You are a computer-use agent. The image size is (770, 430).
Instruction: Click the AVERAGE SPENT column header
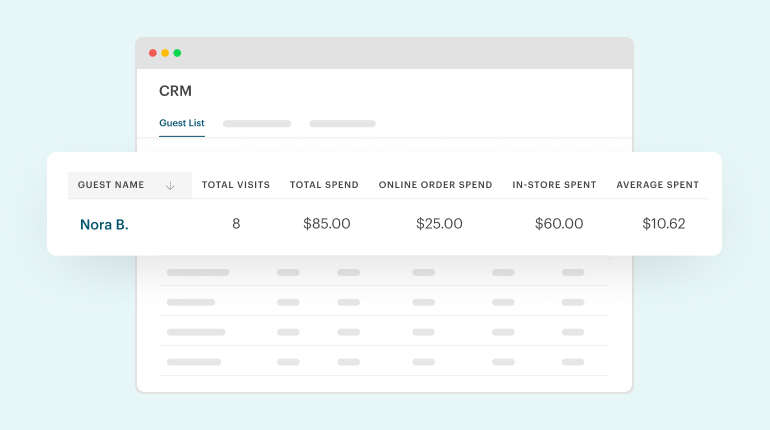(x=658, y=185)
